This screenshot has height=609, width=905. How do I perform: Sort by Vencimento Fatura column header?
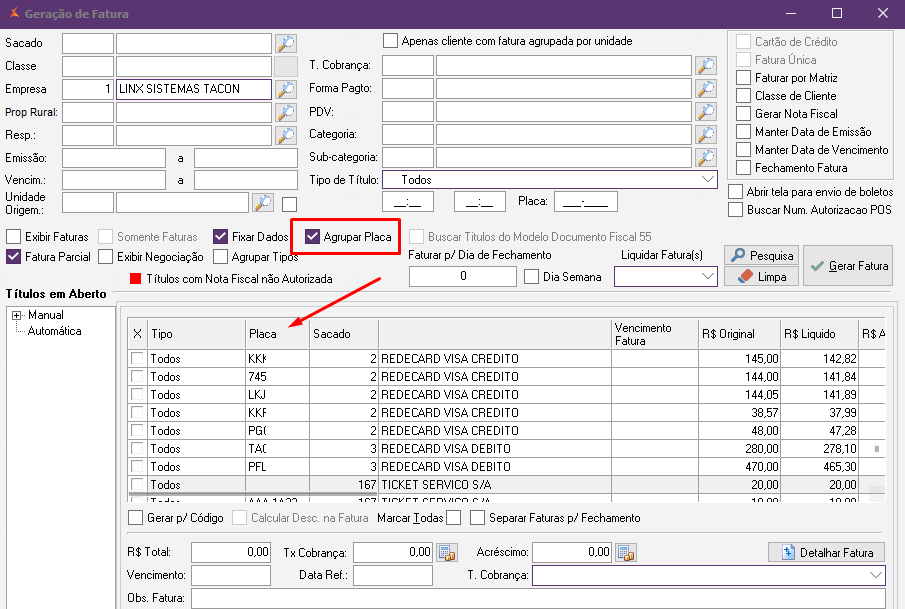655,334
